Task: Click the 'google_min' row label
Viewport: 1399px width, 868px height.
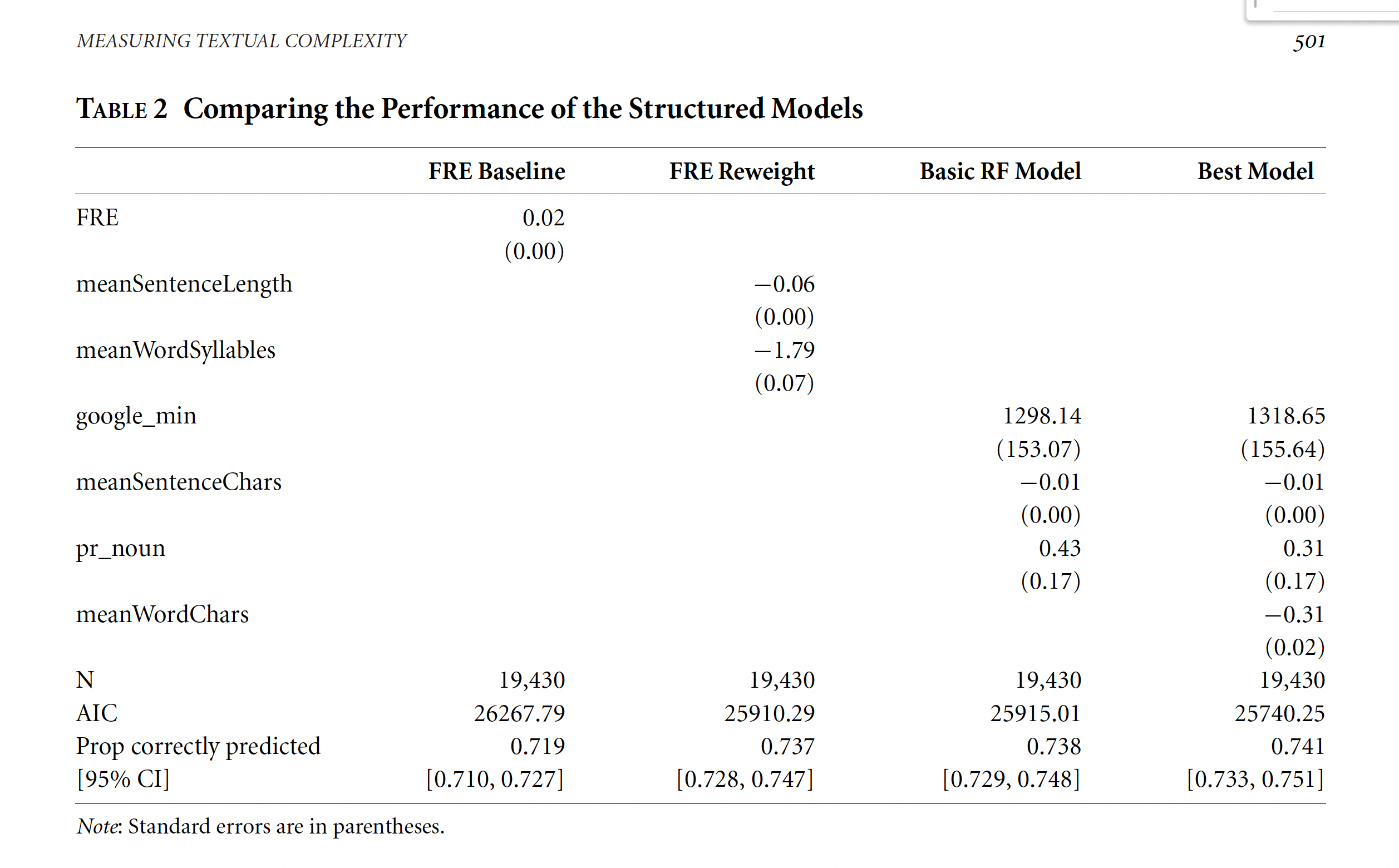Action: tap(136, 416)
